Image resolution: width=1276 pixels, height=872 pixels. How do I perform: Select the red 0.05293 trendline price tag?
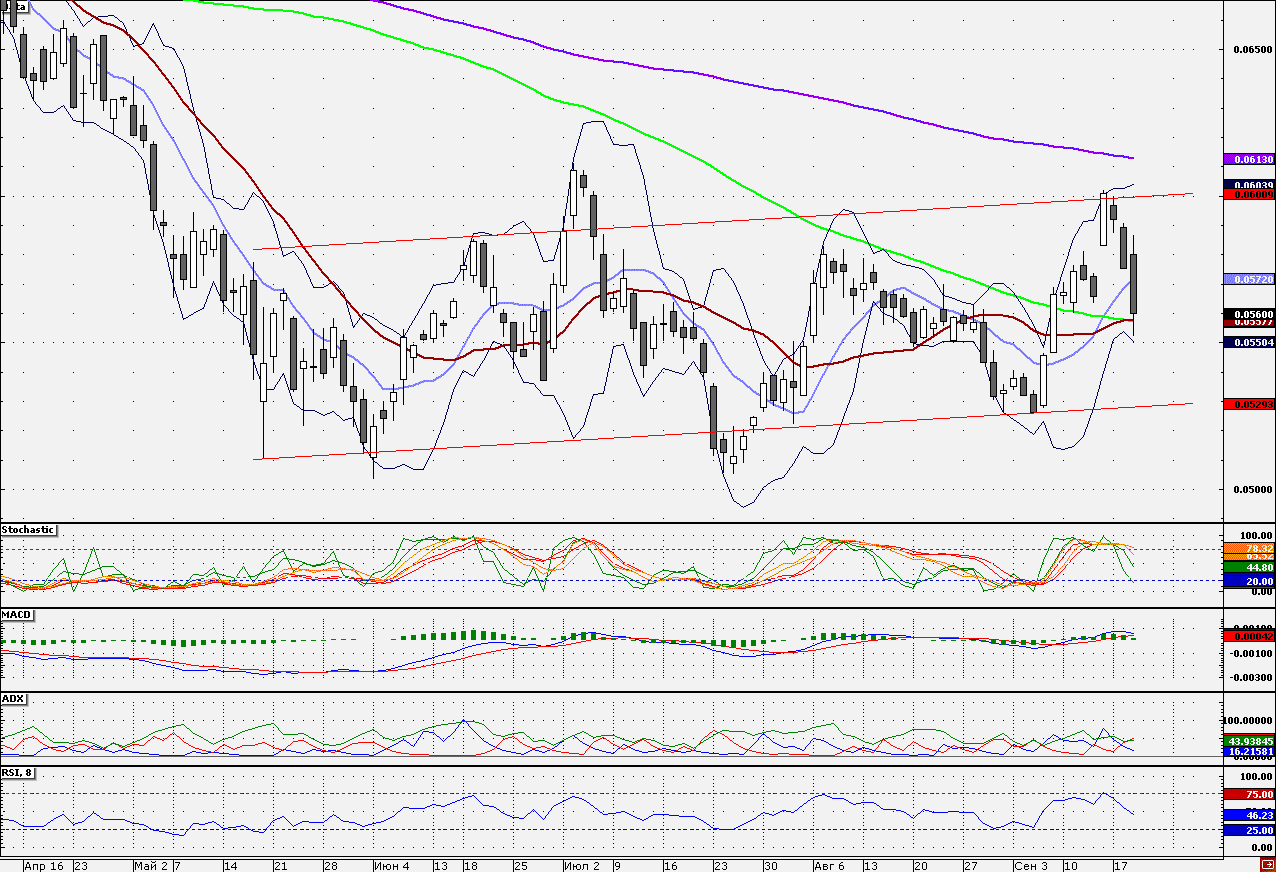(x=1248, y=404)
